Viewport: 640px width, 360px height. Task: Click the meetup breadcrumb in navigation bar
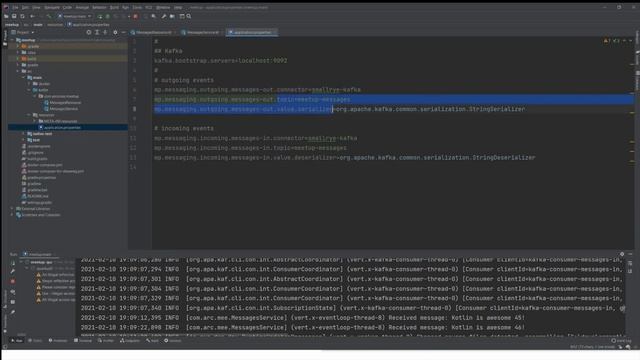tap(12, 24)
